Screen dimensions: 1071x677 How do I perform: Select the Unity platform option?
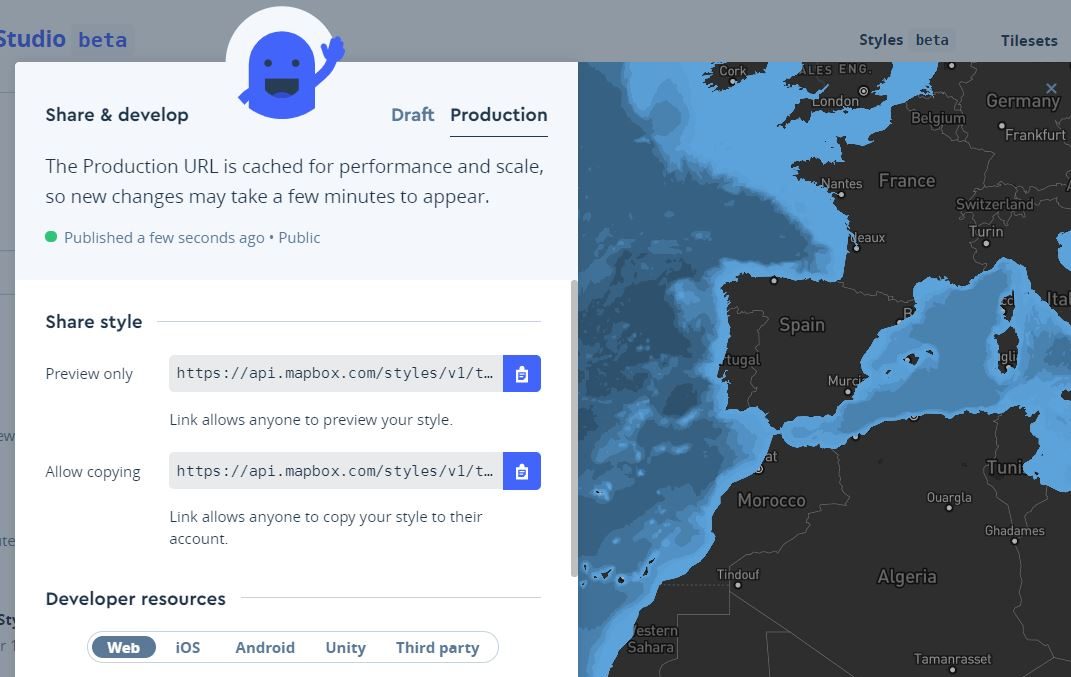pyautogui.click(x=345, y=647)
